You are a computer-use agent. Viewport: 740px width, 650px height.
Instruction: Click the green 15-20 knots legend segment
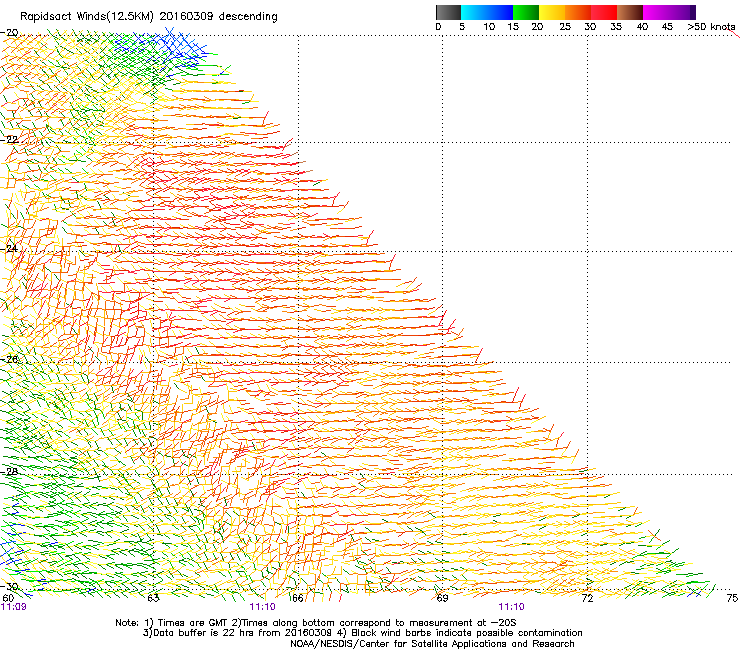(526, 12)
